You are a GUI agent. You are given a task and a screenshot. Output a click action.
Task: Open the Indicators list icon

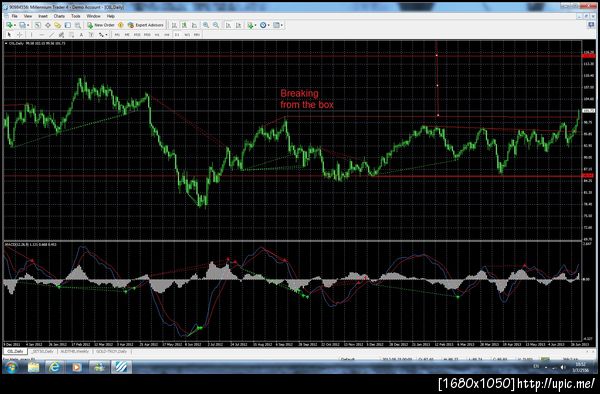click(x=250, y=25)
